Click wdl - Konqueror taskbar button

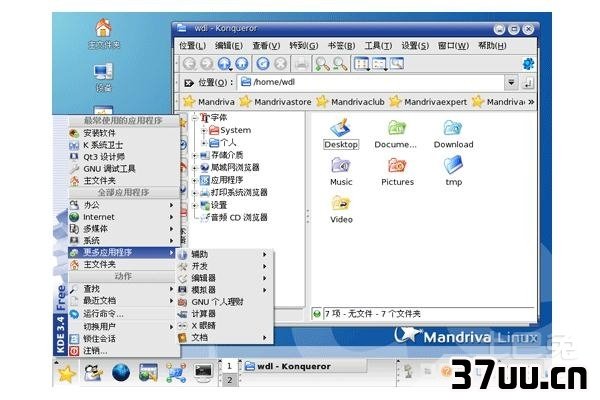click(305, 366)
